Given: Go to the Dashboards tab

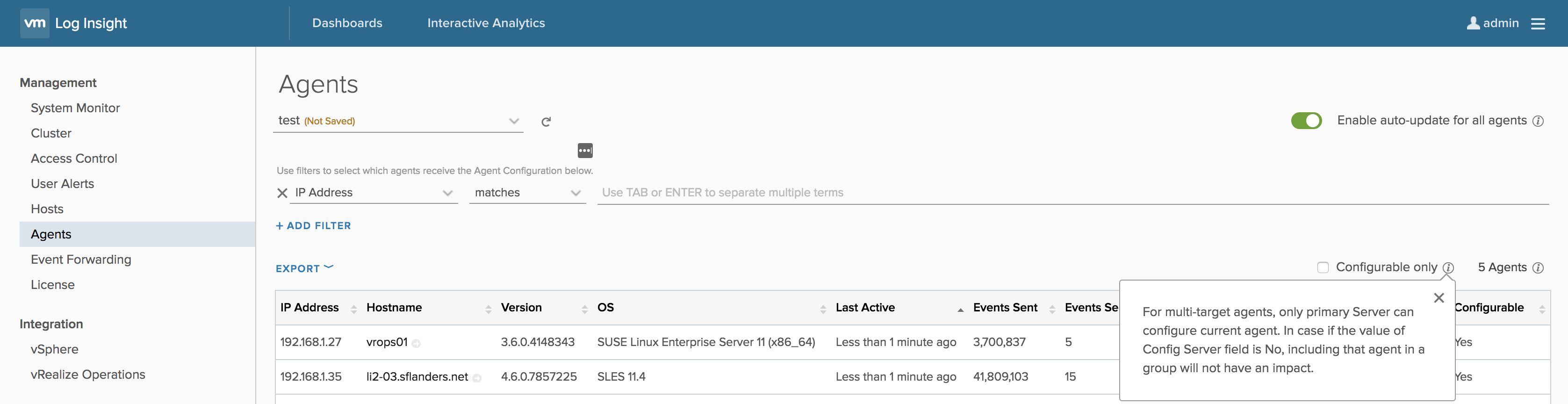Looking at the screenshot, I should coord(347,23).
